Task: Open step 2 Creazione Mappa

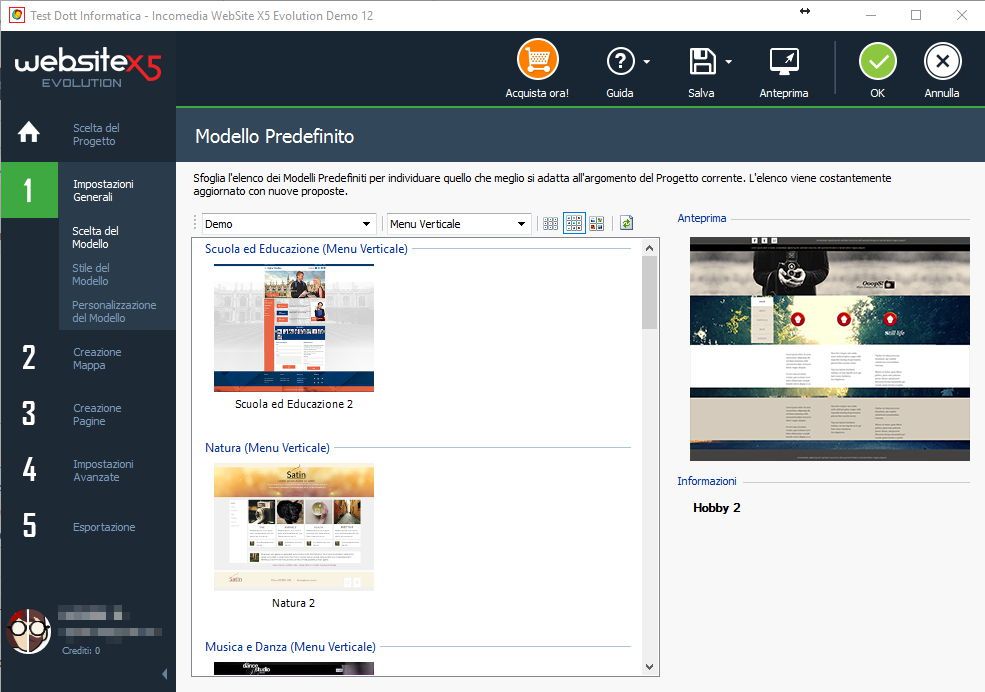Action: (x=96, y=358)
